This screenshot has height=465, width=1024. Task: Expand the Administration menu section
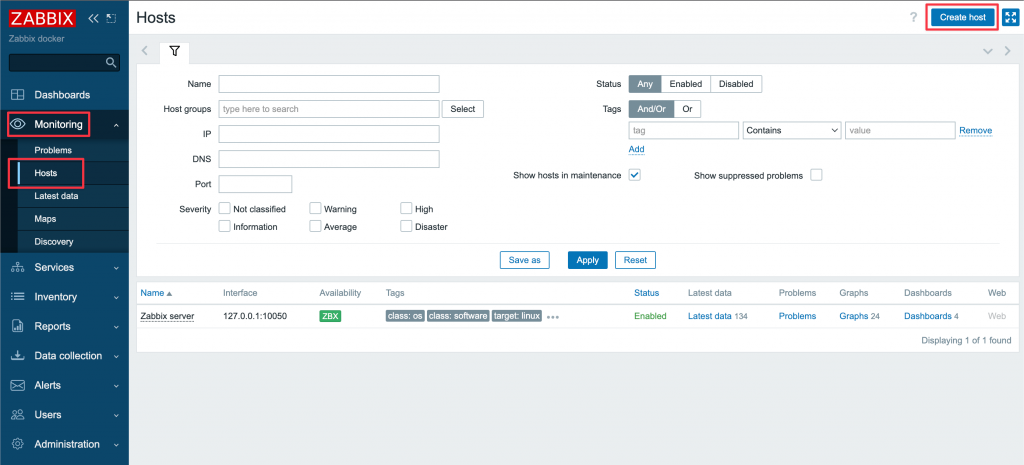pos(116,444)
